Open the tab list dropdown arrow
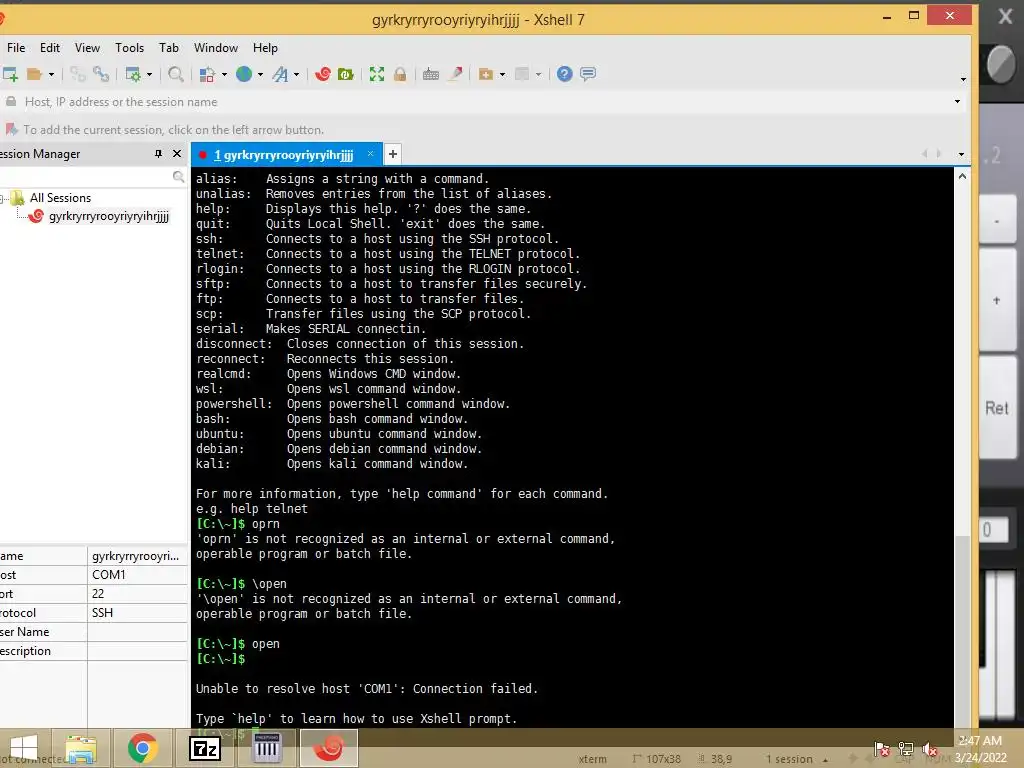Screen dimensions: 1024x768 click(x=961, y=155)
